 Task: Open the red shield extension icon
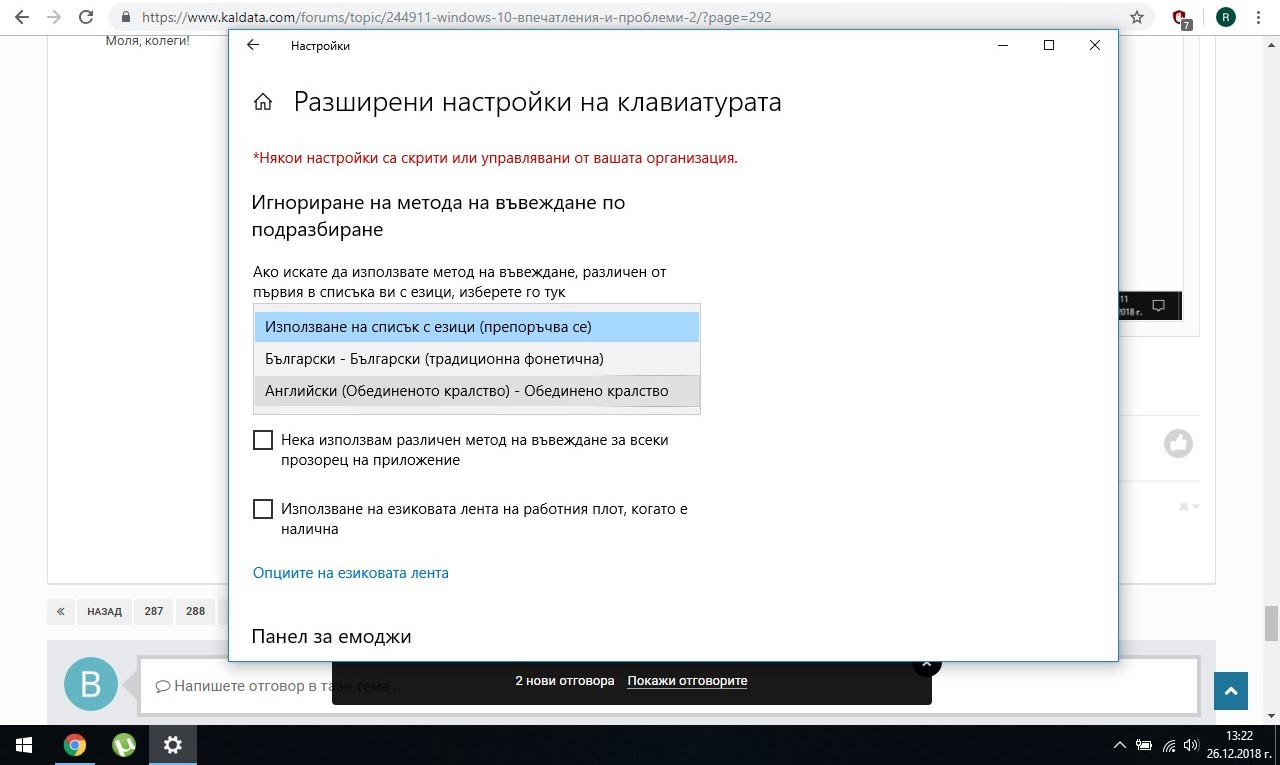click(x=1181, y=18)
